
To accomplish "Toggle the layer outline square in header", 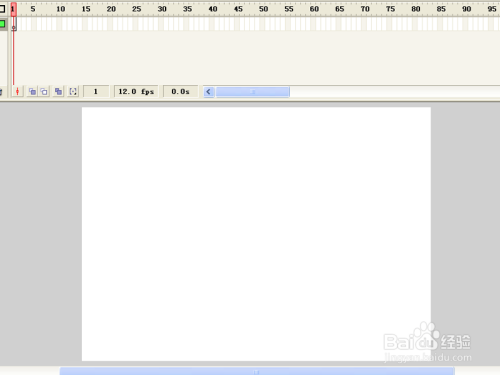I will click(2, 9).
